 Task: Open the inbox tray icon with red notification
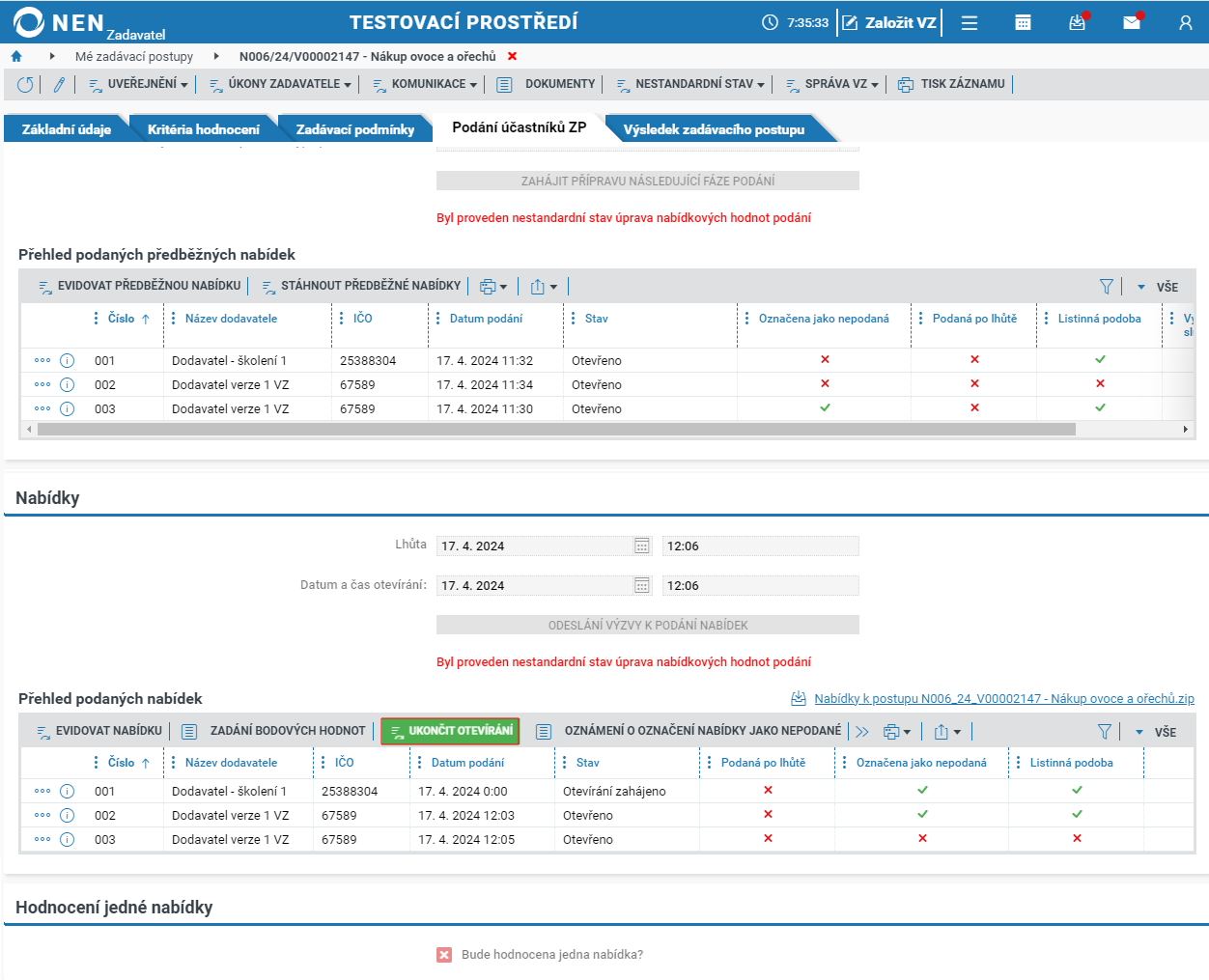1078,22
